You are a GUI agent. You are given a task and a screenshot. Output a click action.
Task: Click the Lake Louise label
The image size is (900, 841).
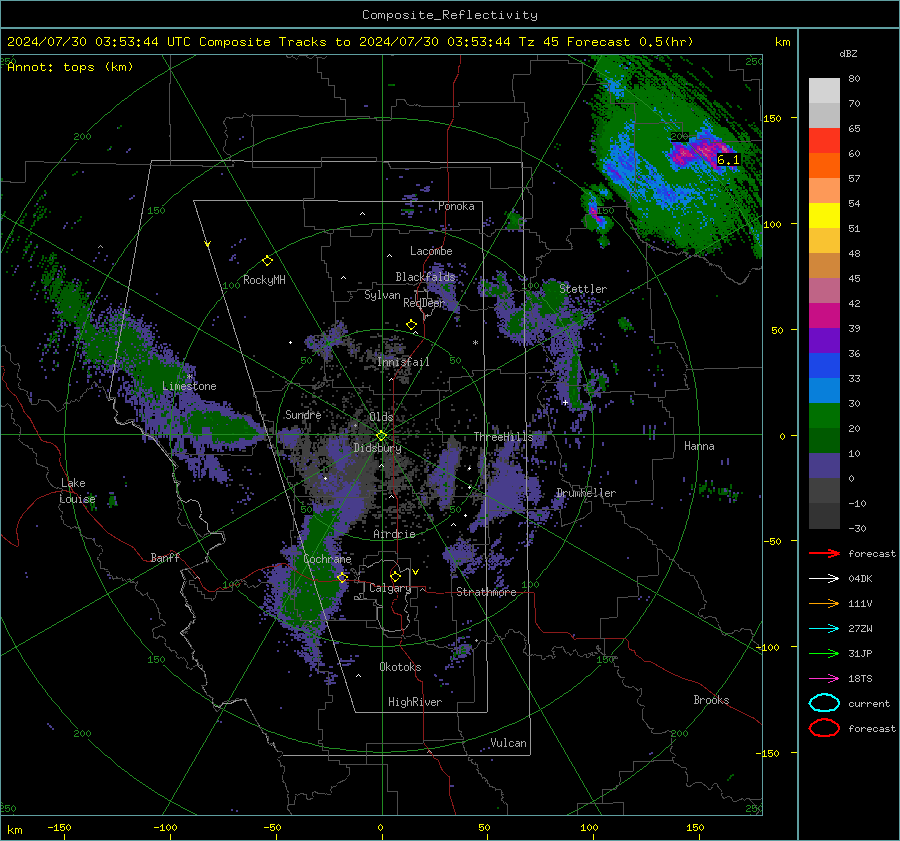pyautogui.click(x=76, y=491)
